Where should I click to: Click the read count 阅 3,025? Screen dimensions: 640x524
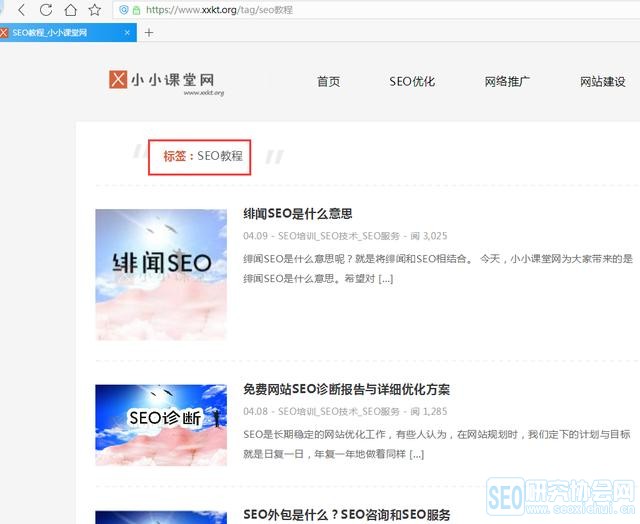429,236
